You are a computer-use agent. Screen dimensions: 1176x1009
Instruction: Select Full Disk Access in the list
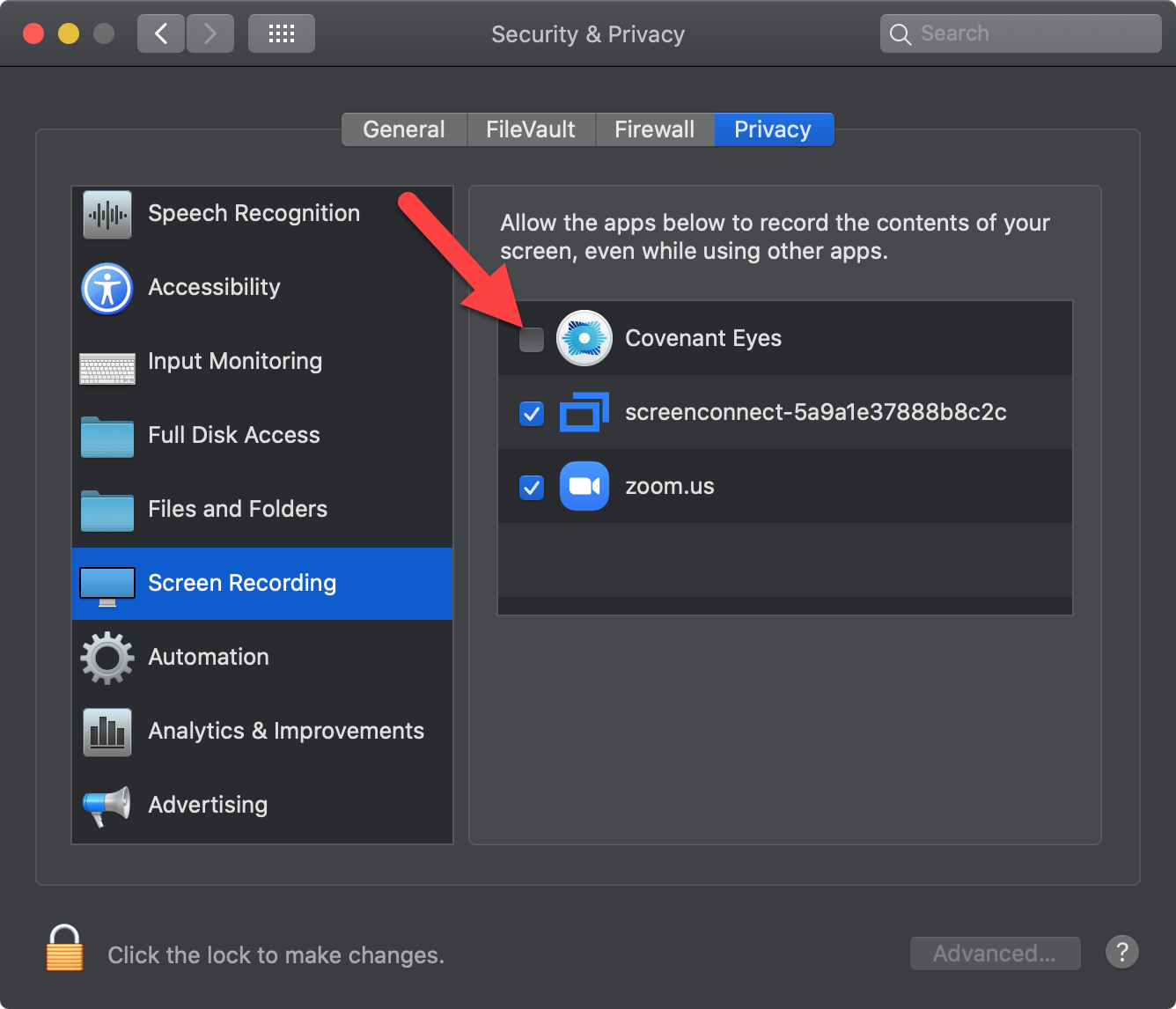pos(234,435)
